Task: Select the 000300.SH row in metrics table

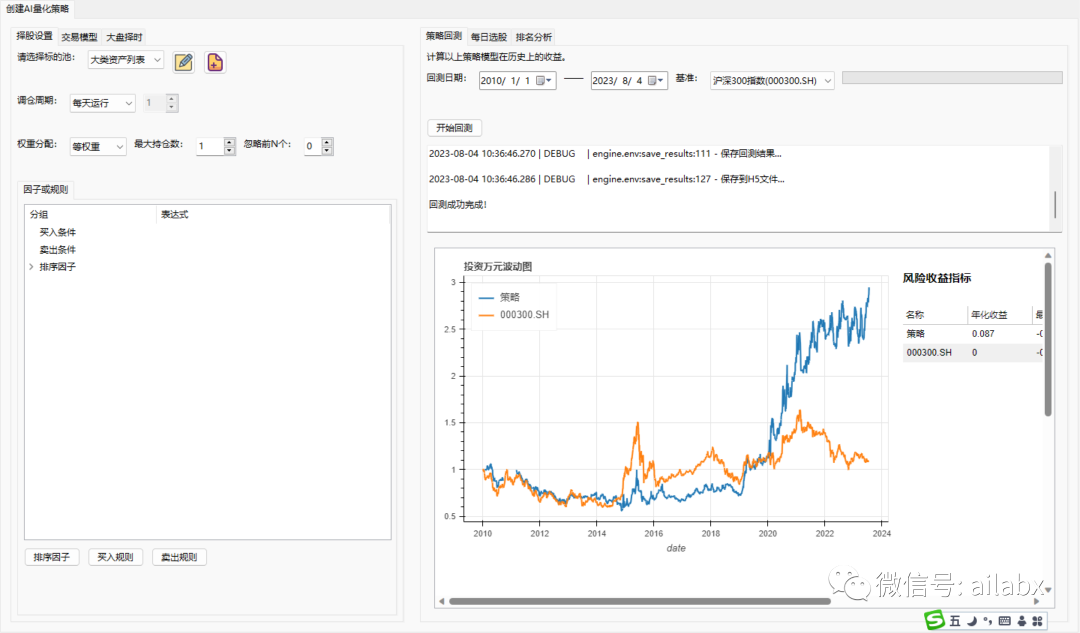Action: (973, 352)
